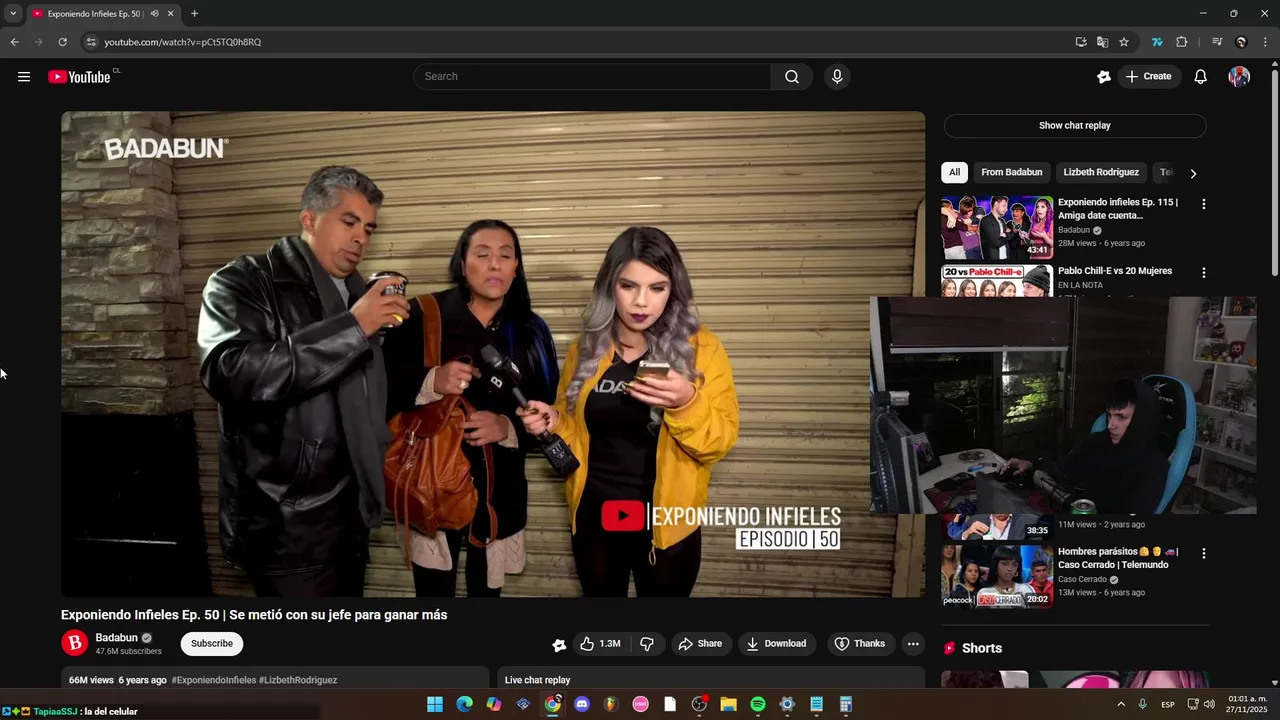Screen dimensions: 1280x720
Task: Dislike the video with thumbs down
Action: [647, 644]
